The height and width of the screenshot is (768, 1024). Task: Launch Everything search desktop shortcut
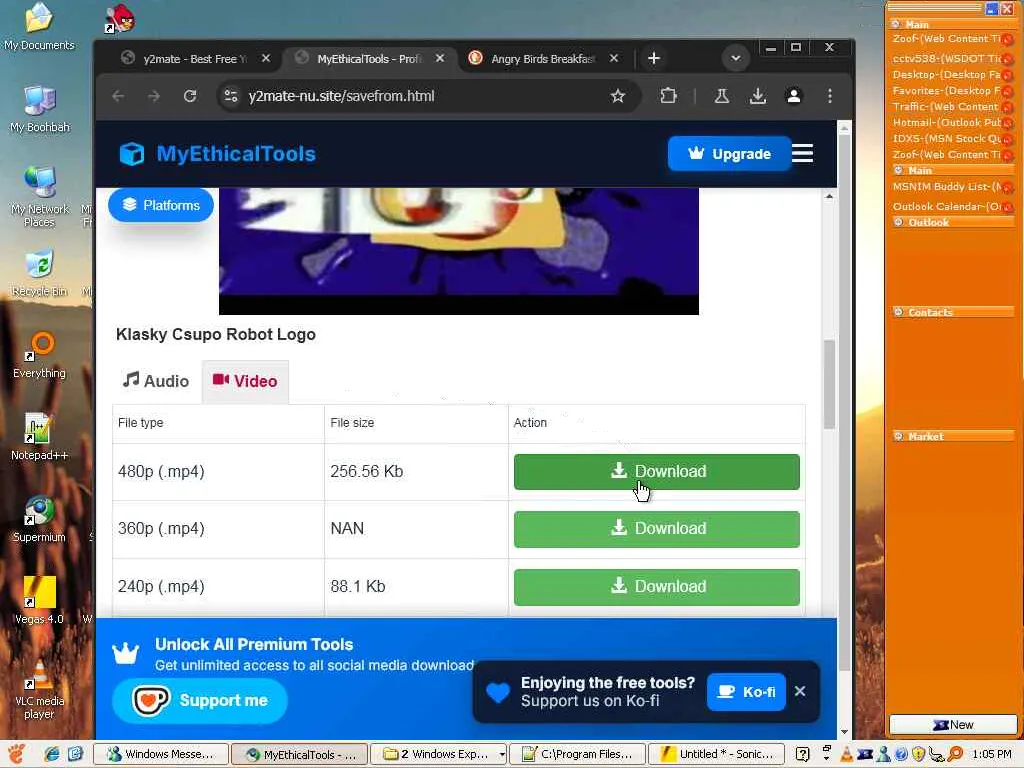[39, 355]
